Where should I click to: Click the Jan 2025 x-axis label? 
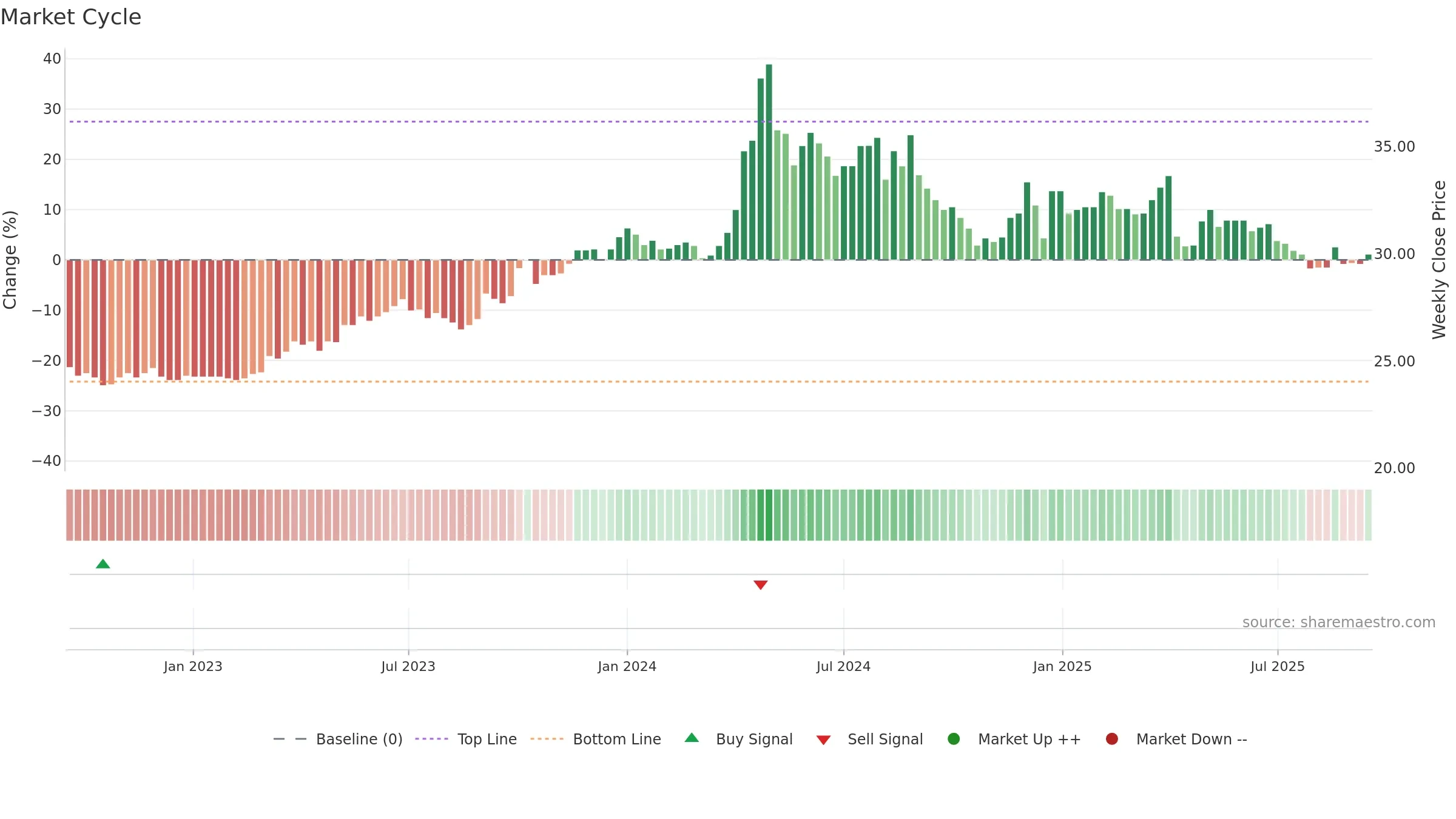point(1062,667)
